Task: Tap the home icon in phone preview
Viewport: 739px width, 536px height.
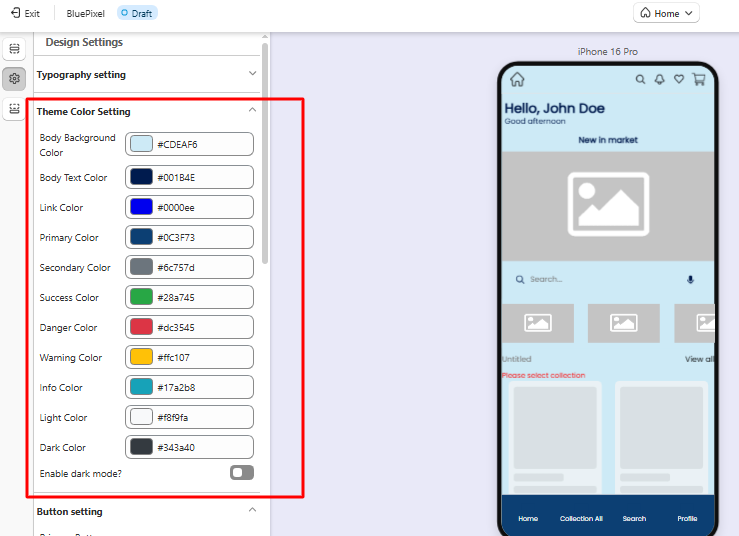Action: tap(517, 80)
